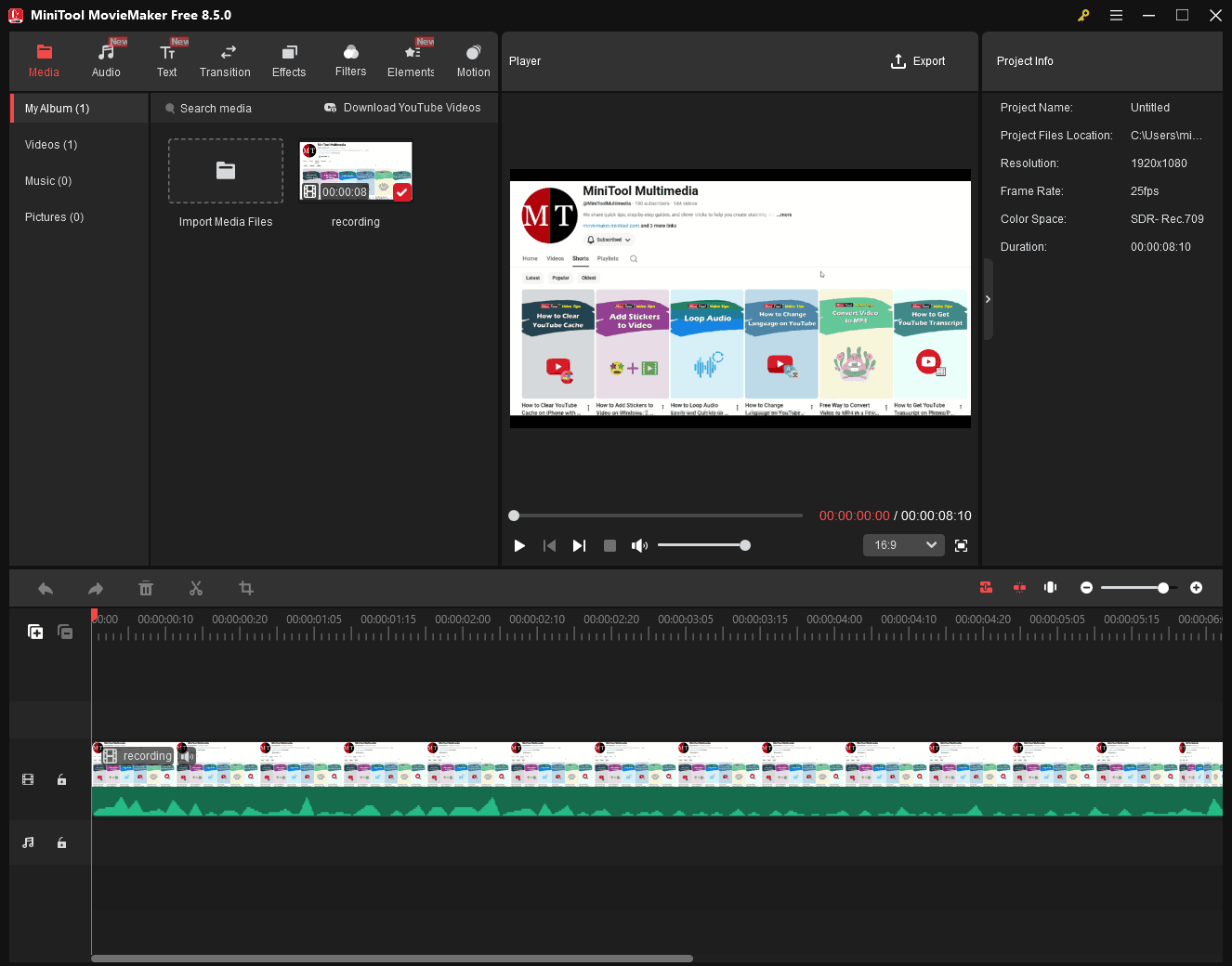Select the Transition tool in the toolbar
1232x966 pixels.
(225, 60)
